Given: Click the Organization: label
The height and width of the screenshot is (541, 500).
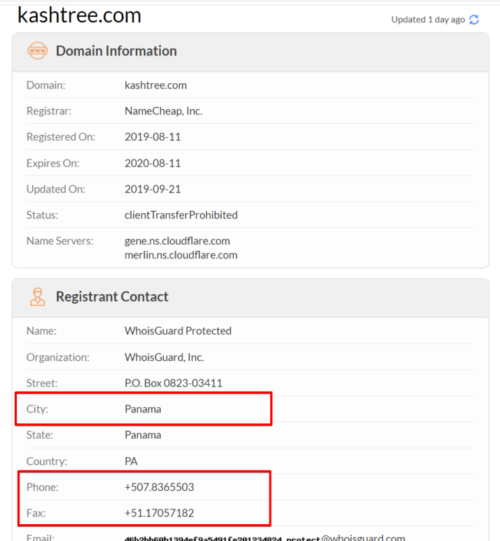Looking at the screenshot, I should (x=58, y=357).
